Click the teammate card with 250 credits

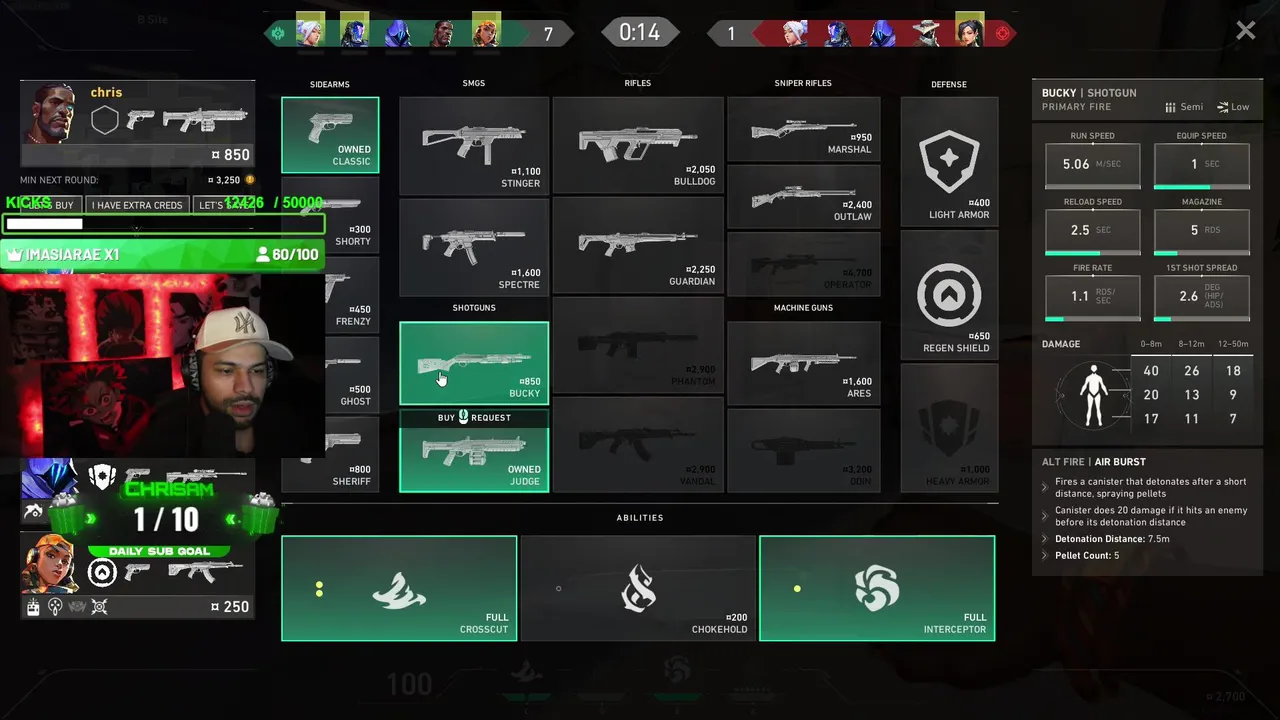[x=138, y=576]
